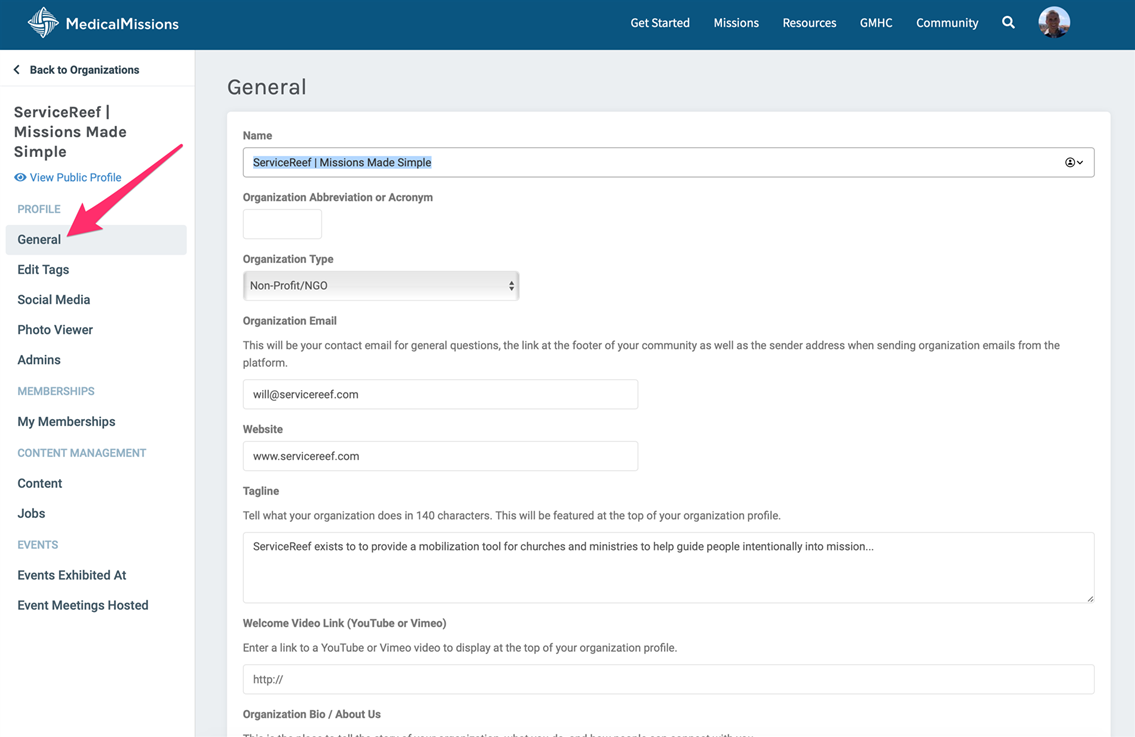This screenshot has width=1135, height=737.
Task: Go to Photo Viewer in the sidebar
Action: click(x=55, y=330)
